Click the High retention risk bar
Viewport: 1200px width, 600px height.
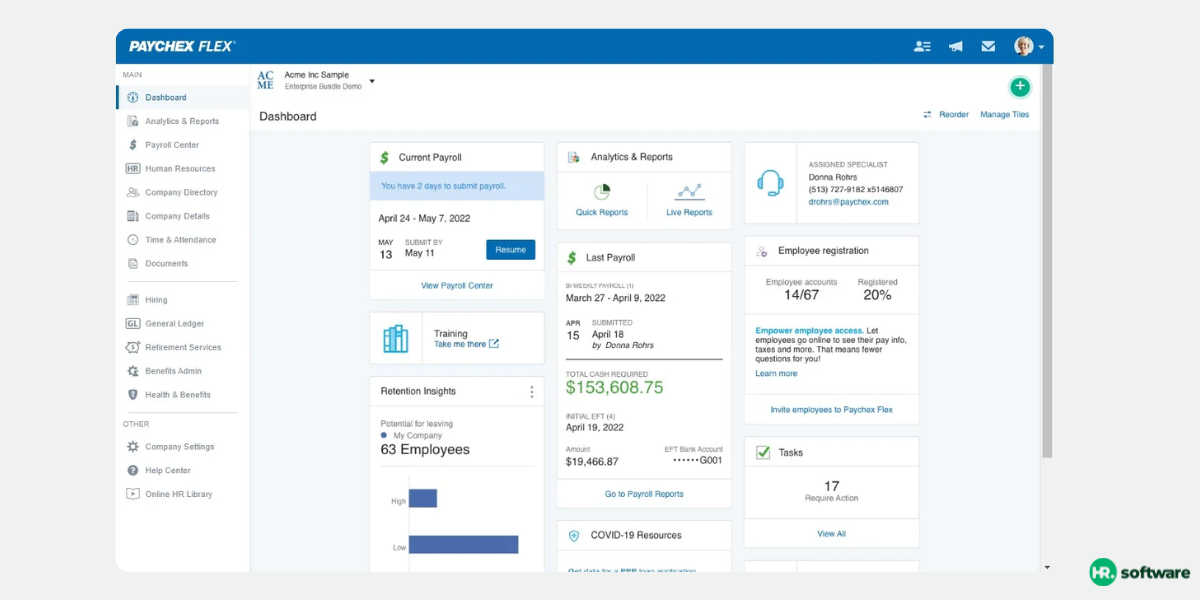(x=423, y=498)
